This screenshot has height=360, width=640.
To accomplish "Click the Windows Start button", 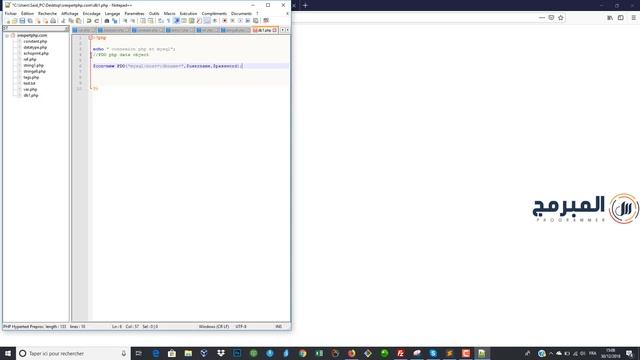I will (x=8, y=353).
